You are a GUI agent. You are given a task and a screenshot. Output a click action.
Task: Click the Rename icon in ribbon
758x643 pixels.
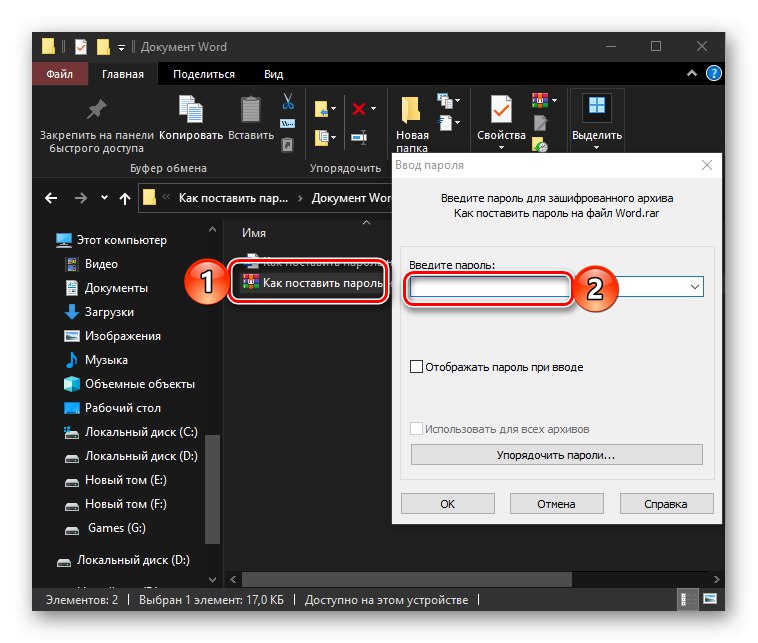[x=359, y=137]
